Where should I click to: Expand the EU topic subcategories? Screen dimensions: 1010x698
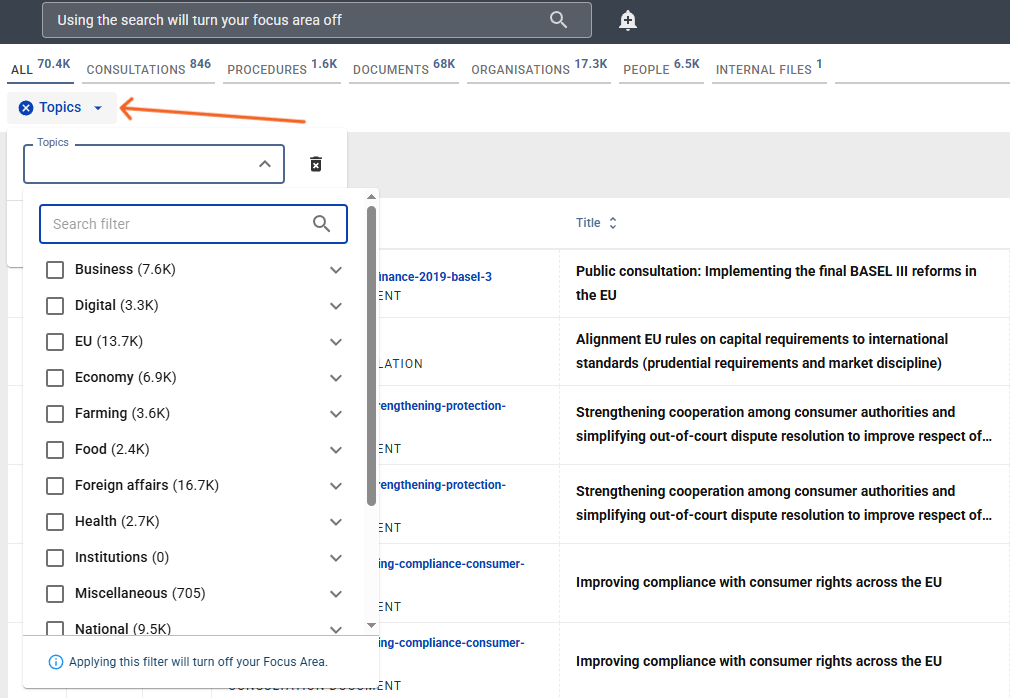pos(336,342)
